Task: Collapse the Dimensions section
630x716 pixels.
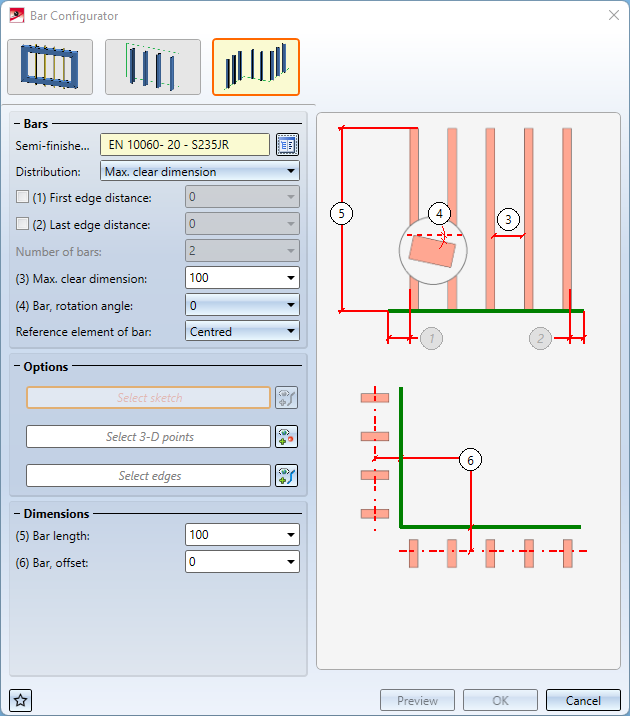Action: (x=17, y=514)
